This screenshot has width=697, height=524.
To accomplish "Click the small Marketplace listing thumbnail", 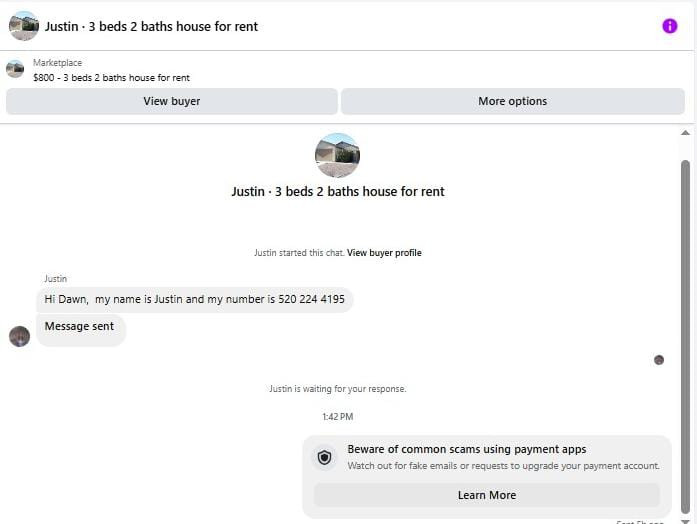I will 15,69.
